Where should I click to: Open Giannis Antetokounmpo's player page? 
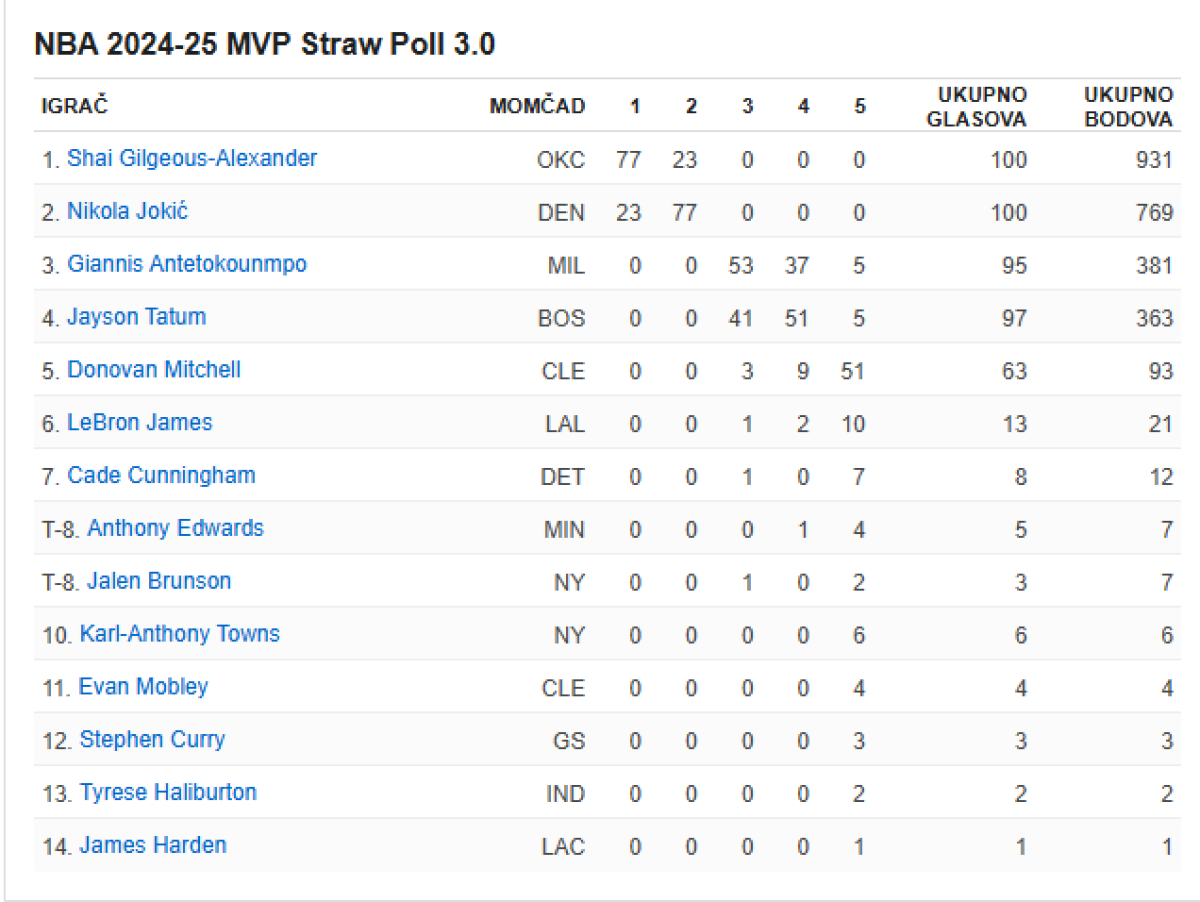pyautogui.click(x=187, y=264)
